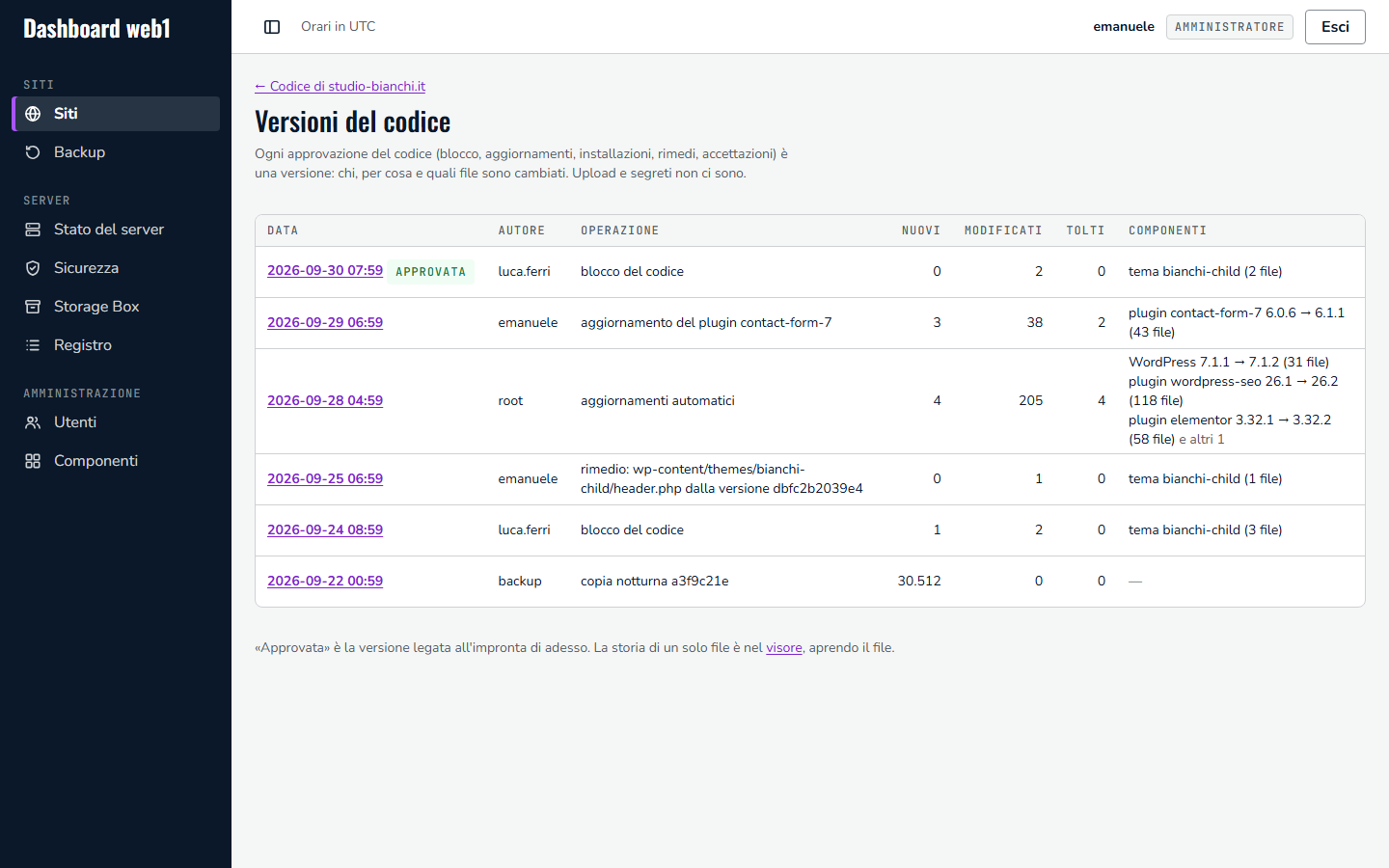Open version 2026-09-30 07:59

point(325,271)
